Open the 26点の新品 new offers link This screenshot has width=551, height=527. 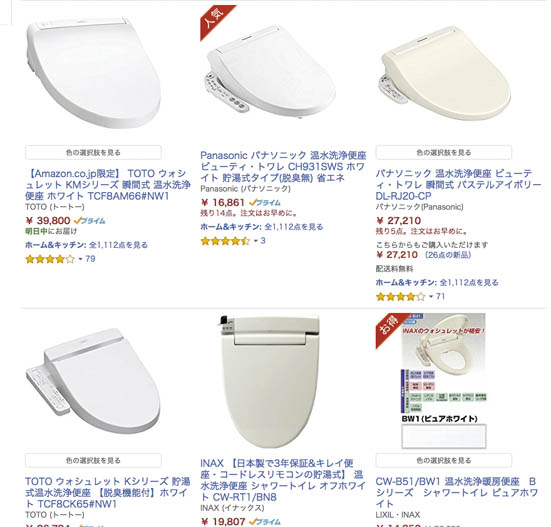448,255
